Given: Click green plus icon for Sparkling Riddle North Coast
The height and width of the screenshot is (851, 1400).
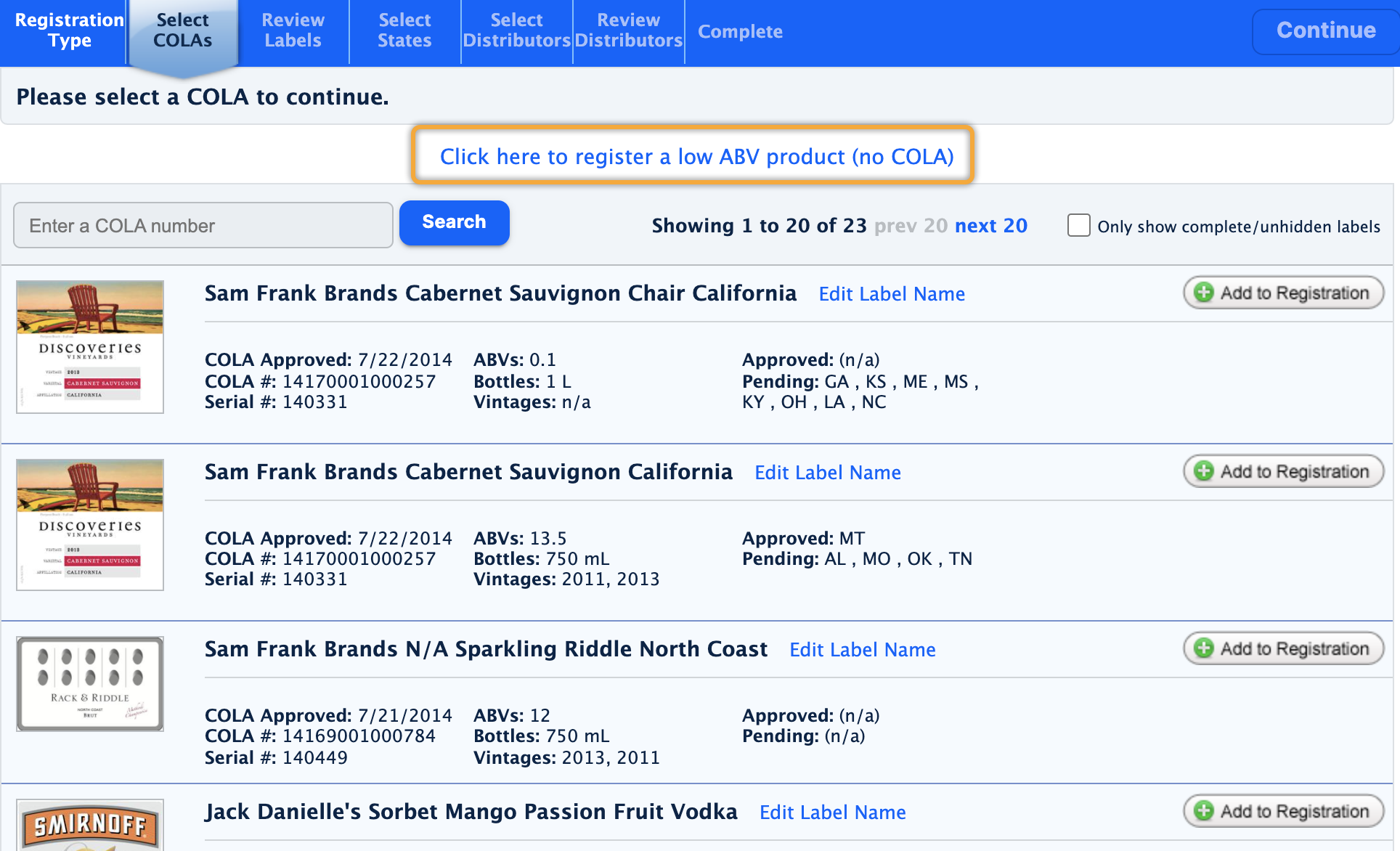Looking at the screenshot, I should 1204,648.
